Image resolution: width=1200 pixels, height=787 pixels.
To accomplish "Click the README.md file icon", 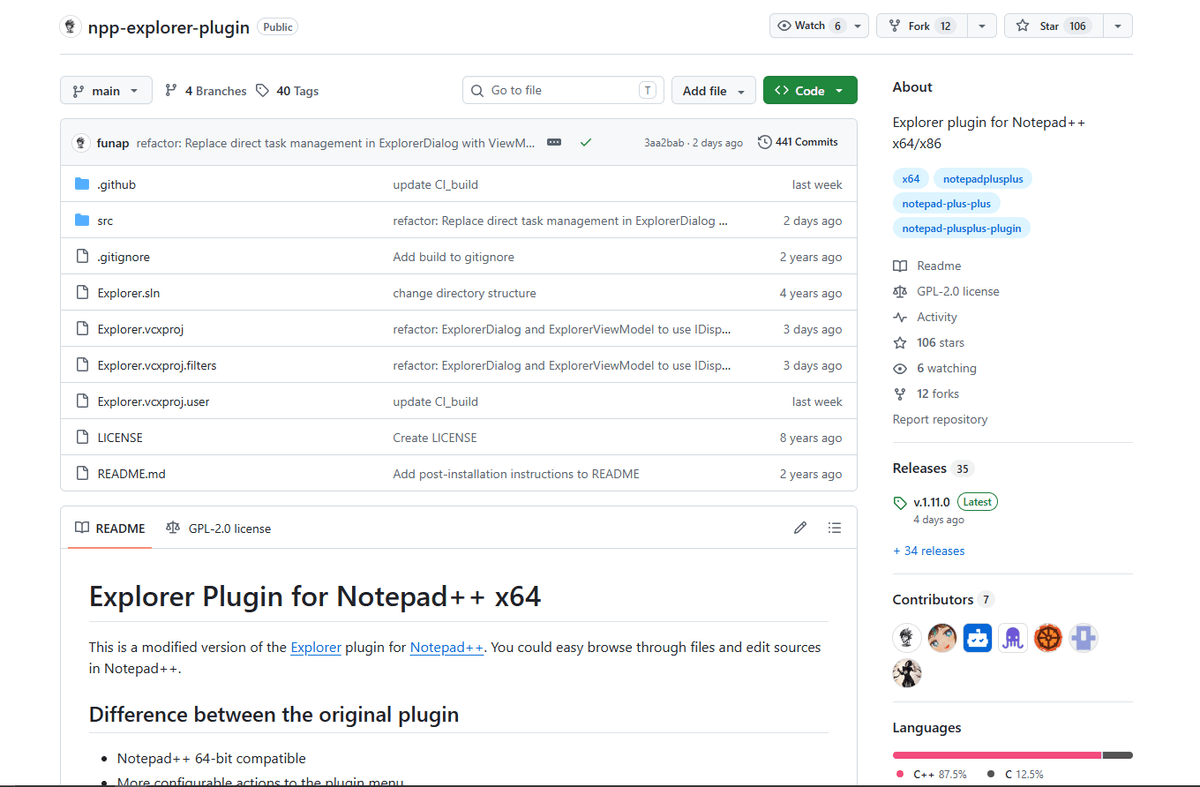I will pyautogui.click(x=82, y=473).
